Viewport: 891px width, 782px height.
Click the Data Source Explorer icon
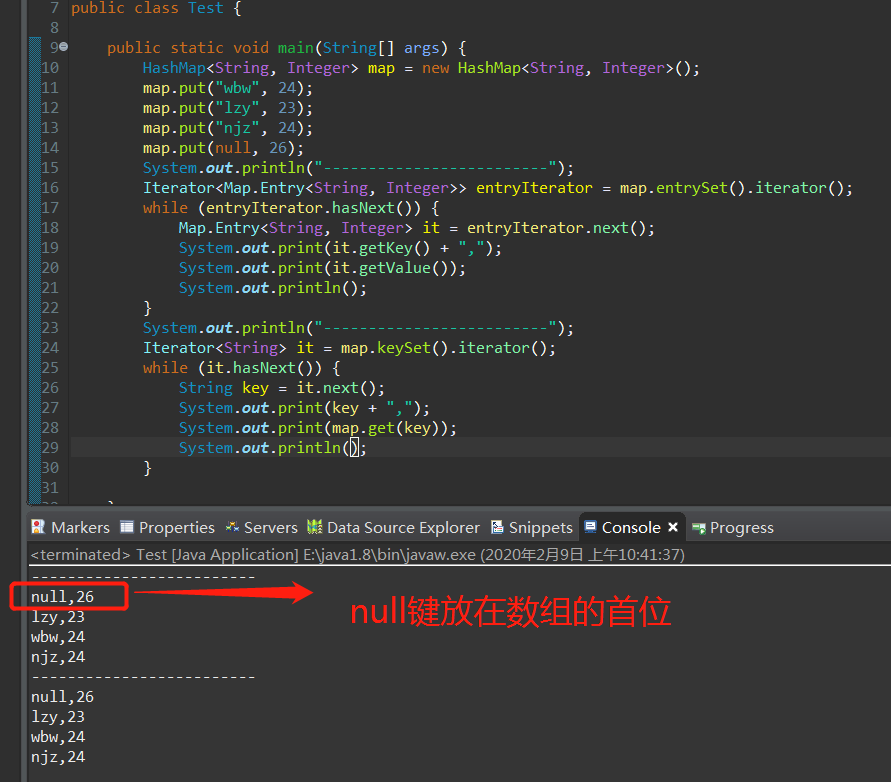314,527
